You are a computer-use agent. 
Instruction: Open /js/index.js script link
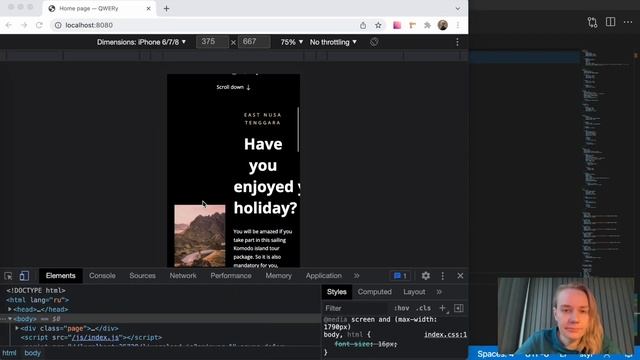tap(96, 338)
